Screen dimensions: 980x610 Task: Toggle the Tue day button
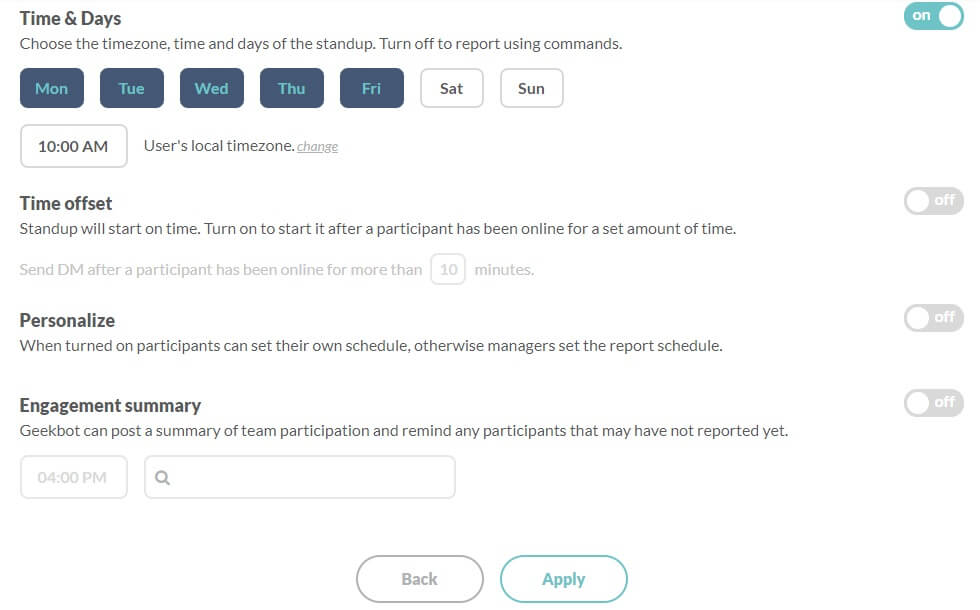point(132,88)
